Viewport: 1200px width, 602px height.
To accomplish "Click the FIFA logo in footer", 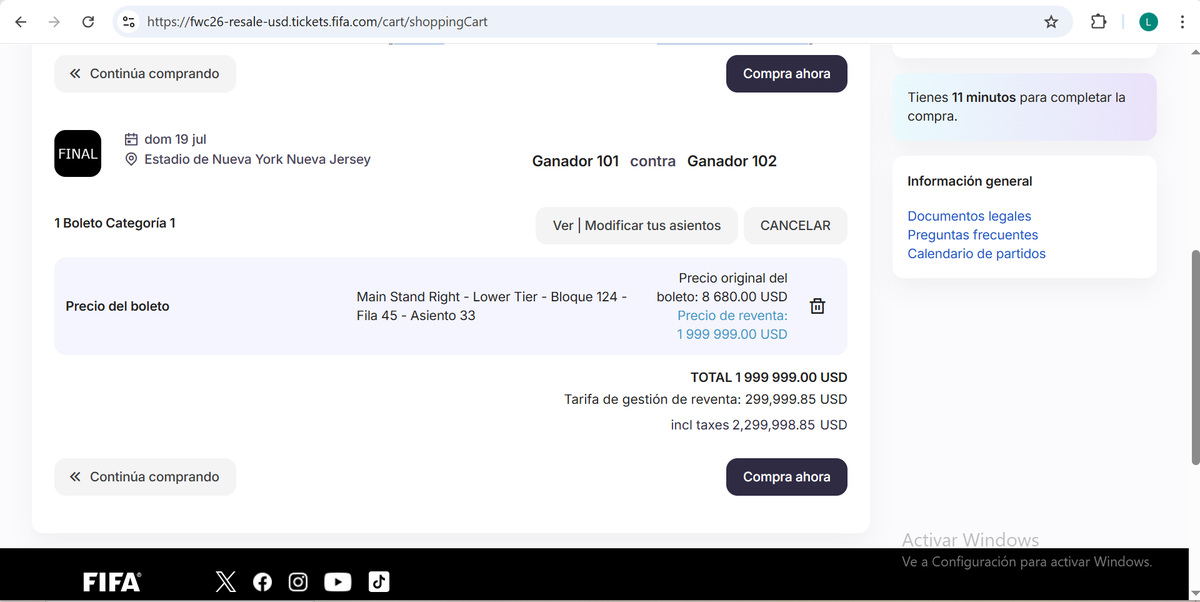I will click(112, 583).
